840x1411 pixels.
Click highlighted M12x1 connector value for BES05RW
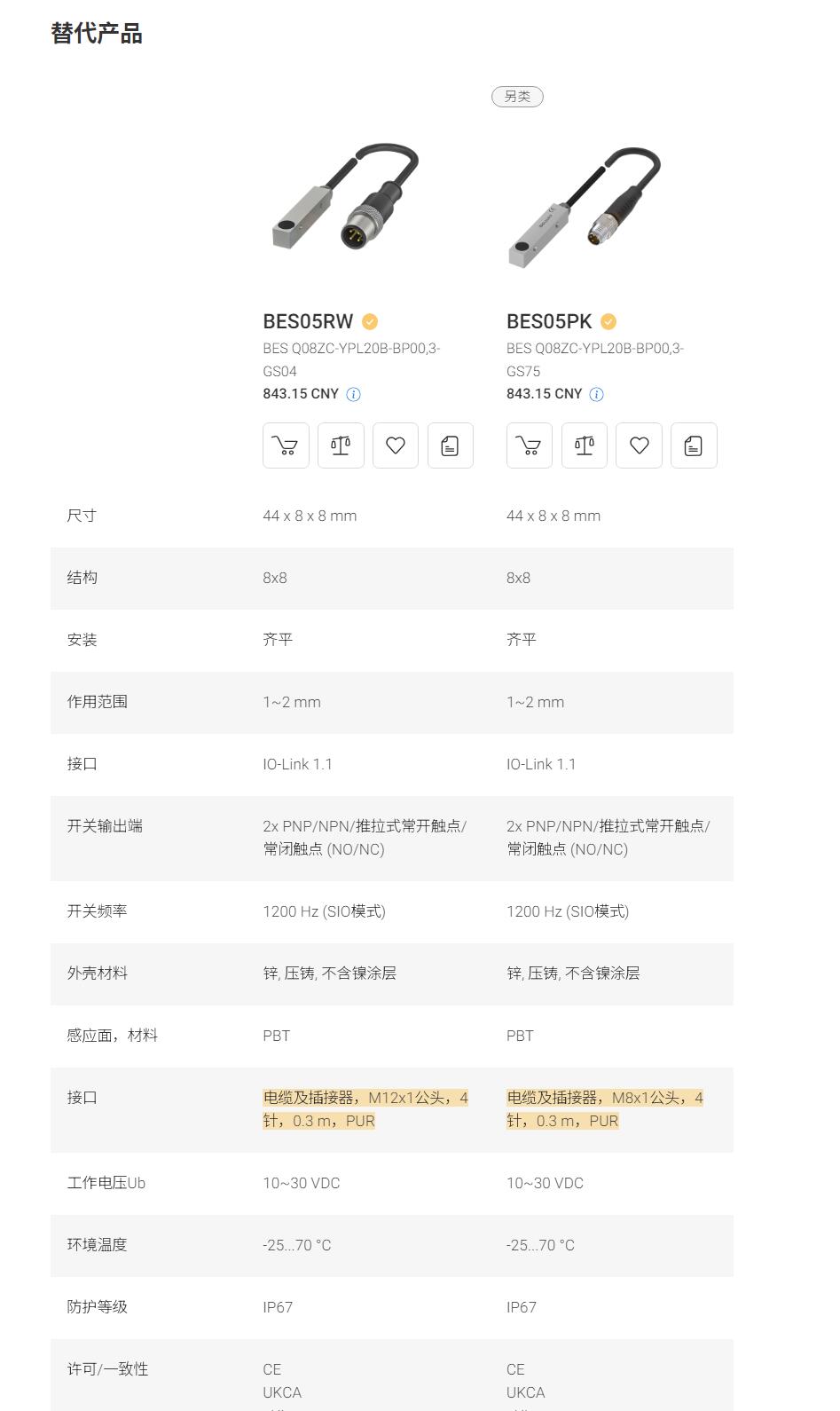click(x=365, y=1109)
